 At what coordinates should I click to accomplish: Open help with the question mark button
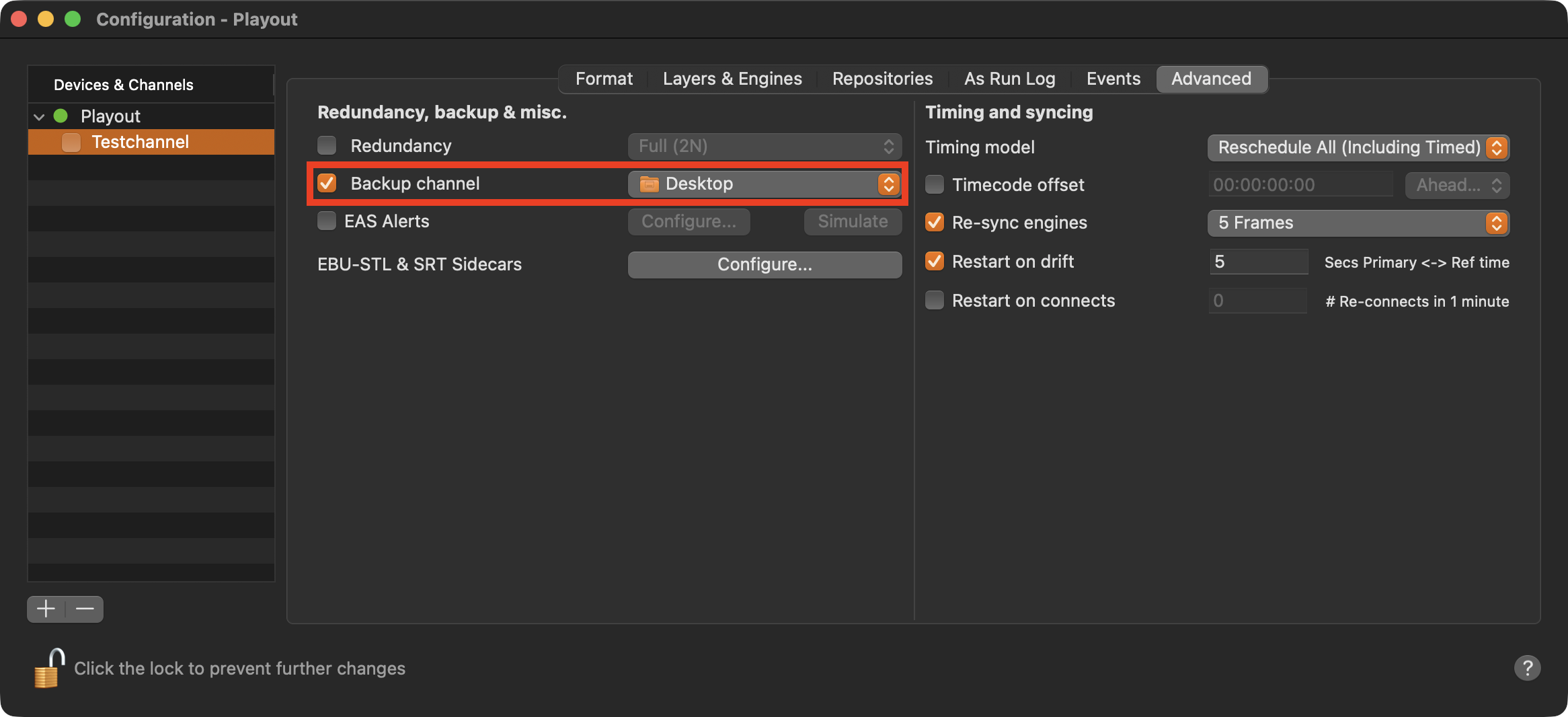click(x=1527, y=668)
